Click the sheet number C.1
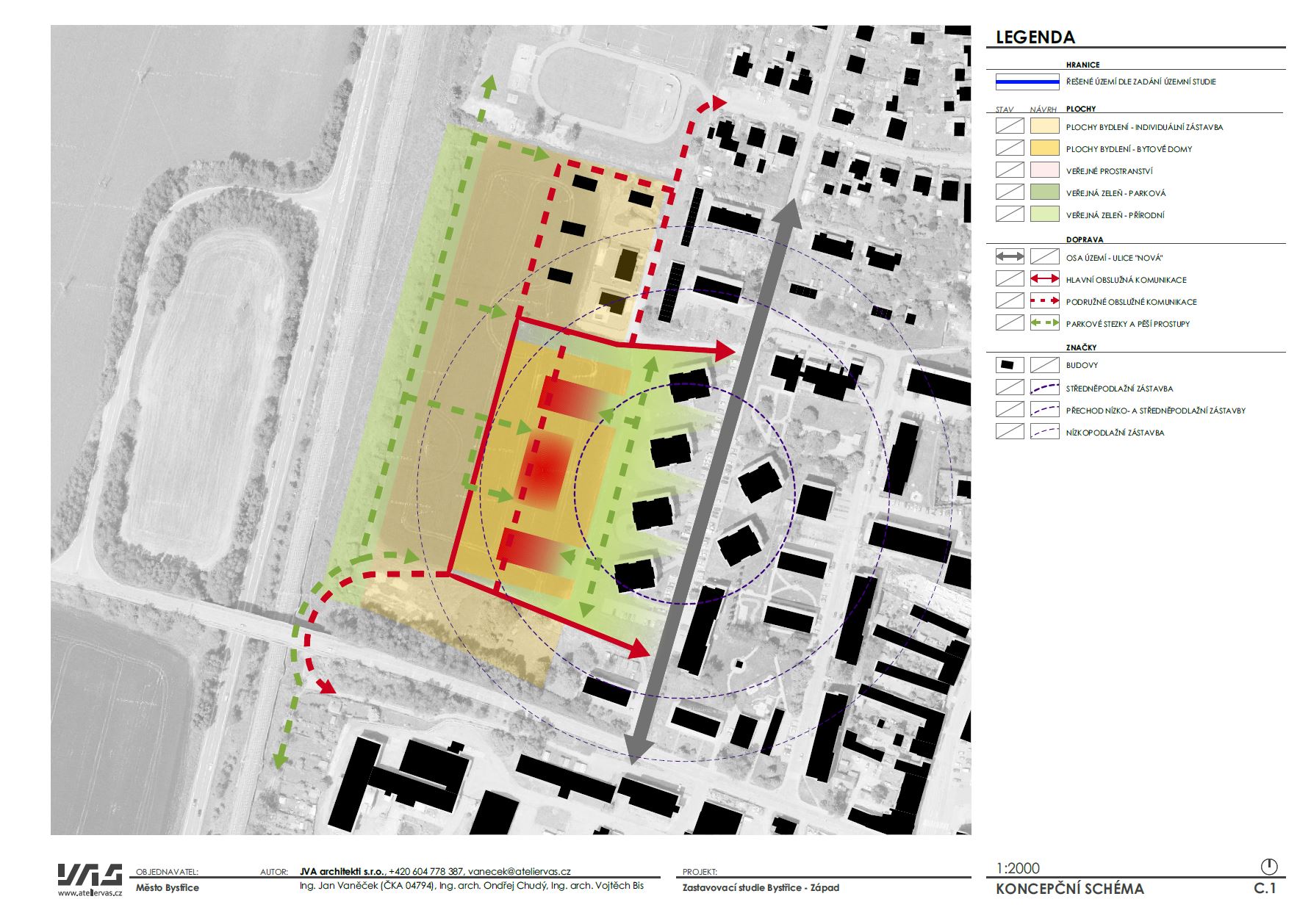Viewport: 1311px width, 924px height. point(1265,889)
